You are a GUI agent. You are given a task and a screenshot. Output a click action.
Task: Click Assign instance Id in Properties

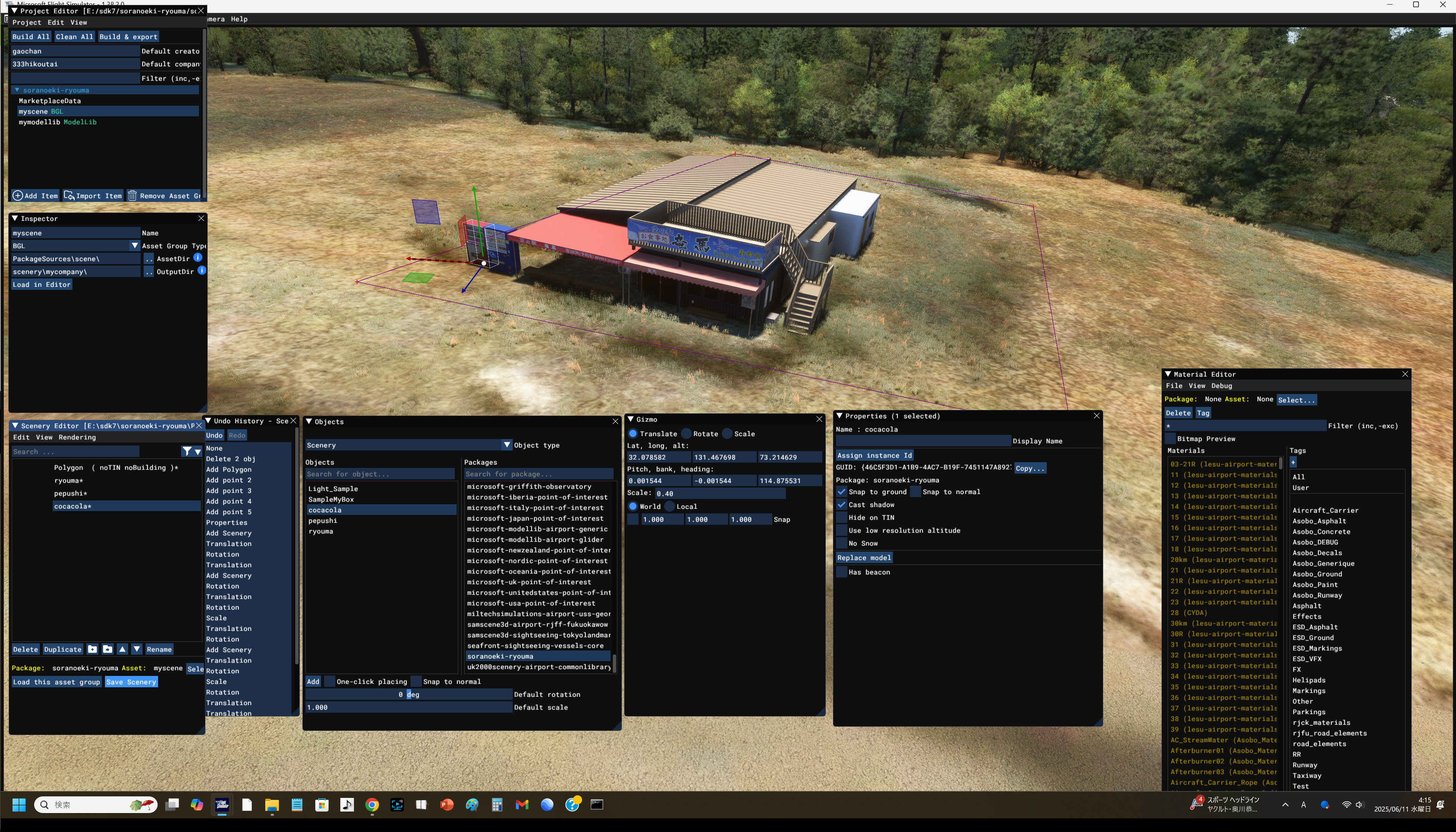pos(874,455)
